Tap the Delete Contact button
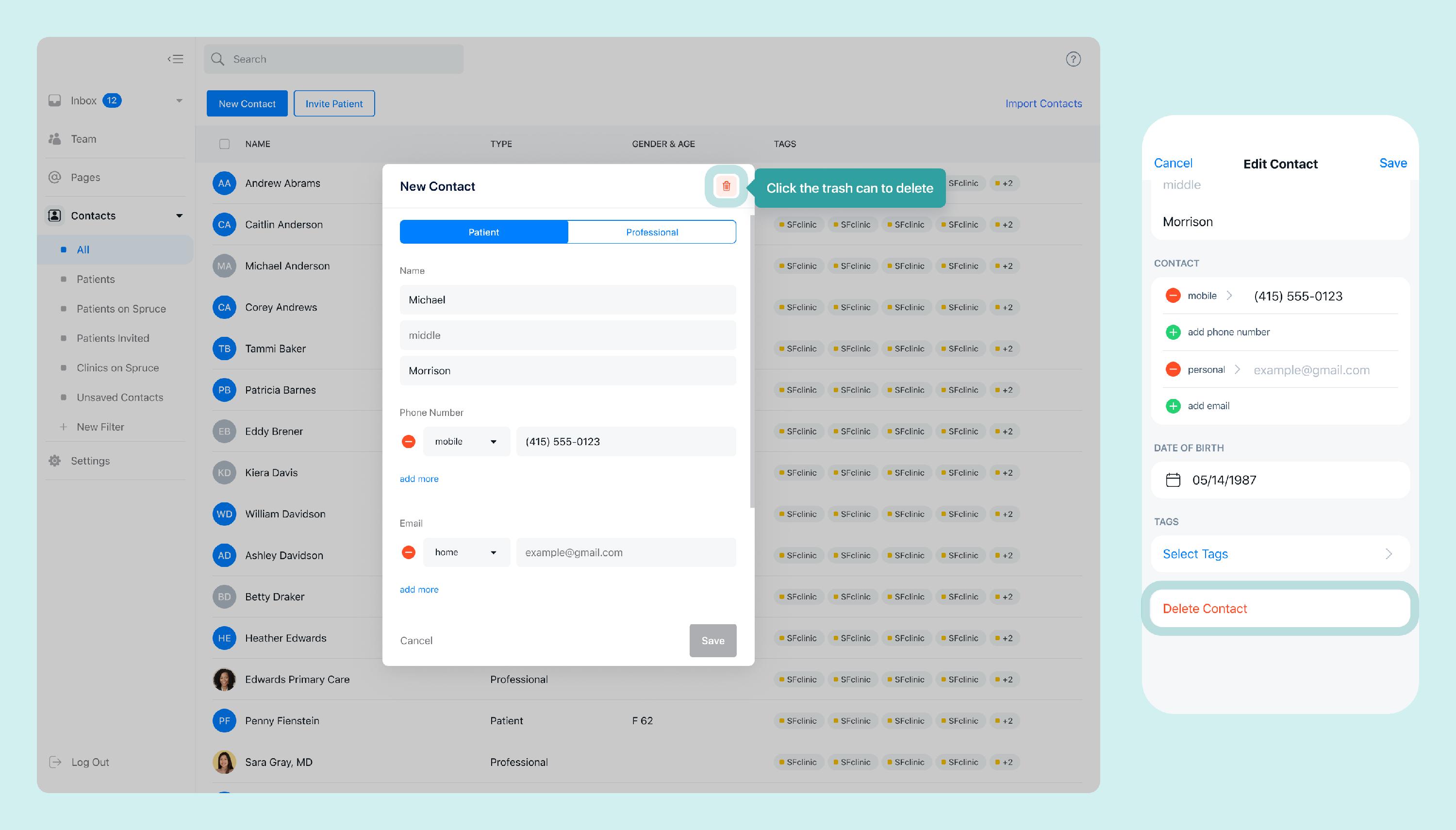The image size is (1456, 830). coord(1279,608)
